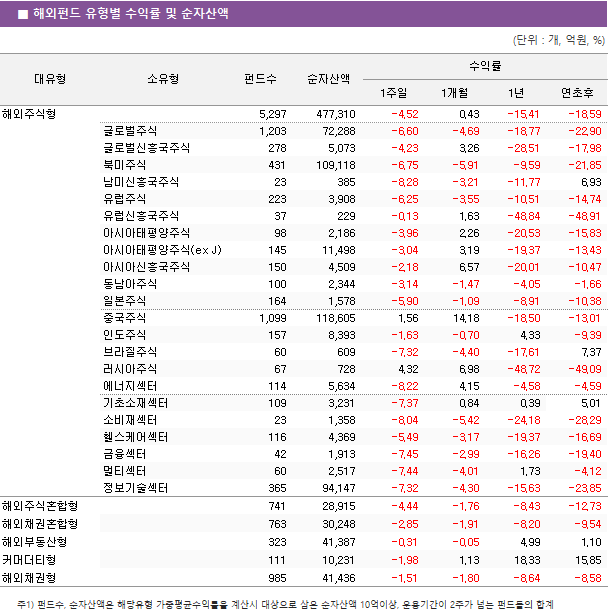The height and width of the screenshot is (613, 608).
Task: Click the 1개월 column header
Action: pyautogui.click(x=454, y=93)
